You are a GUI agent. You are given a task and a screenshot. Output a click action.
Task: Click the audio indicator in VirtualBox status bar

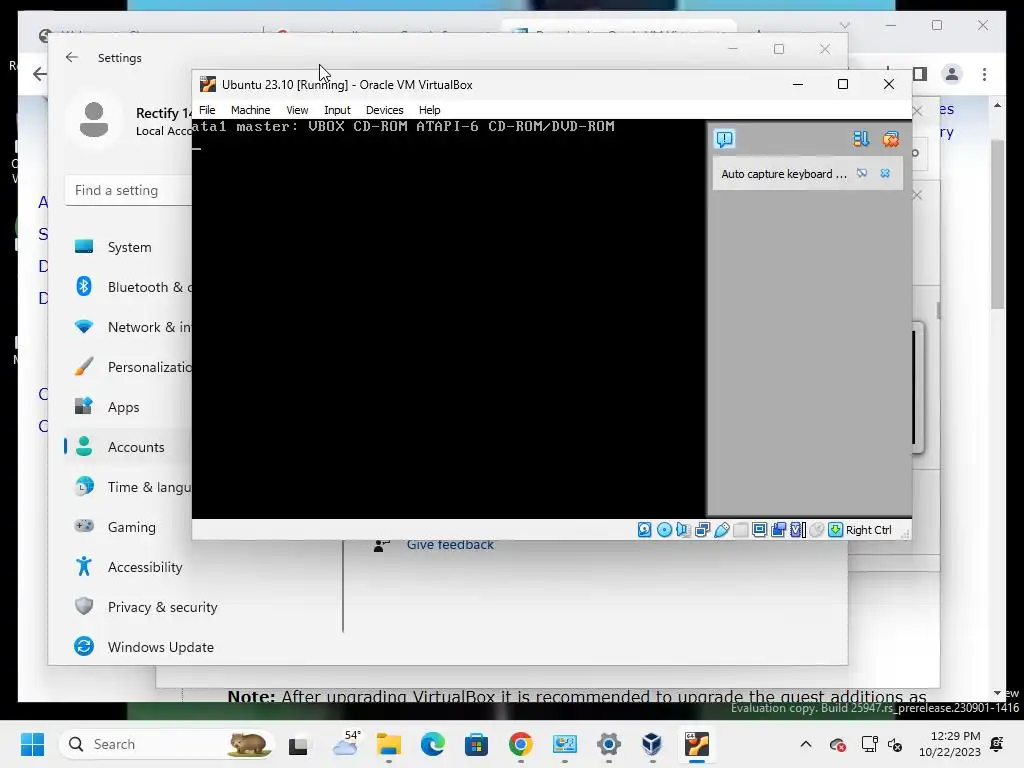[x=683, y=530]
